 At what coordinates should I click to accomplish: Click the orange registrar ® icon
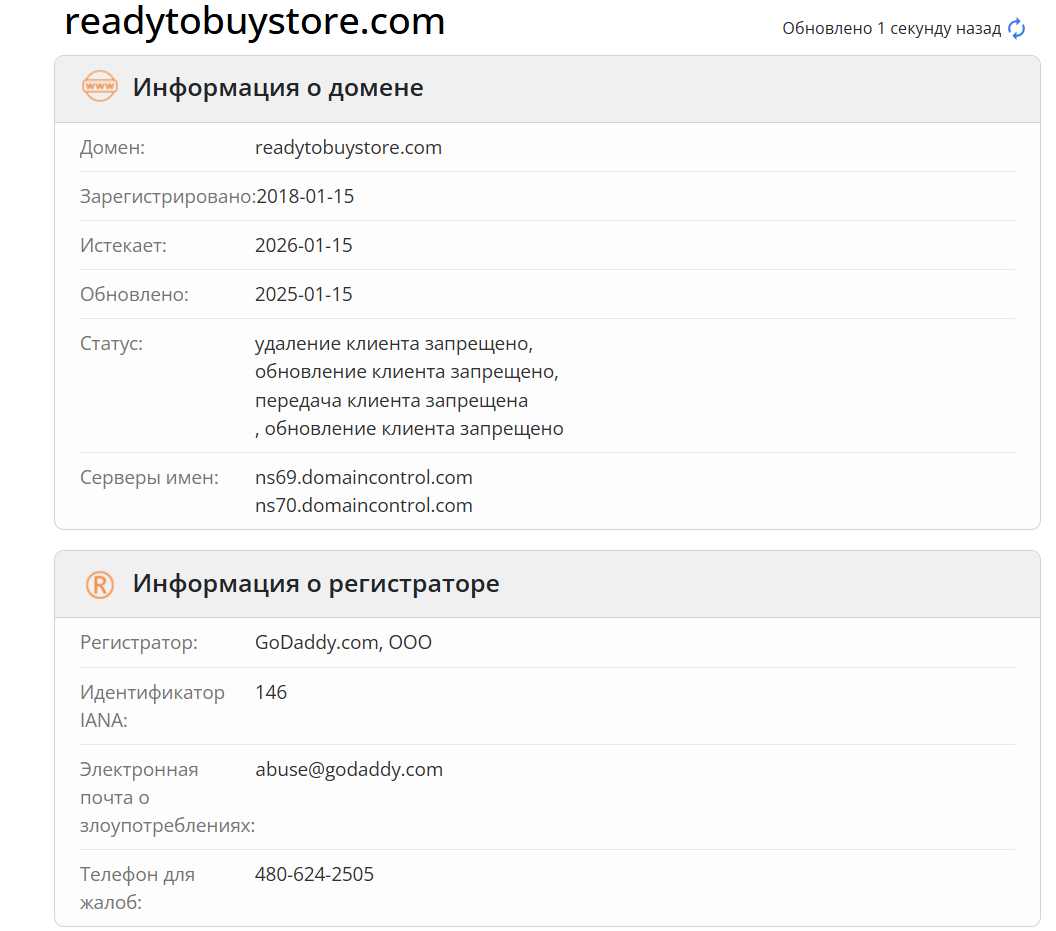[x=100, y=584]
